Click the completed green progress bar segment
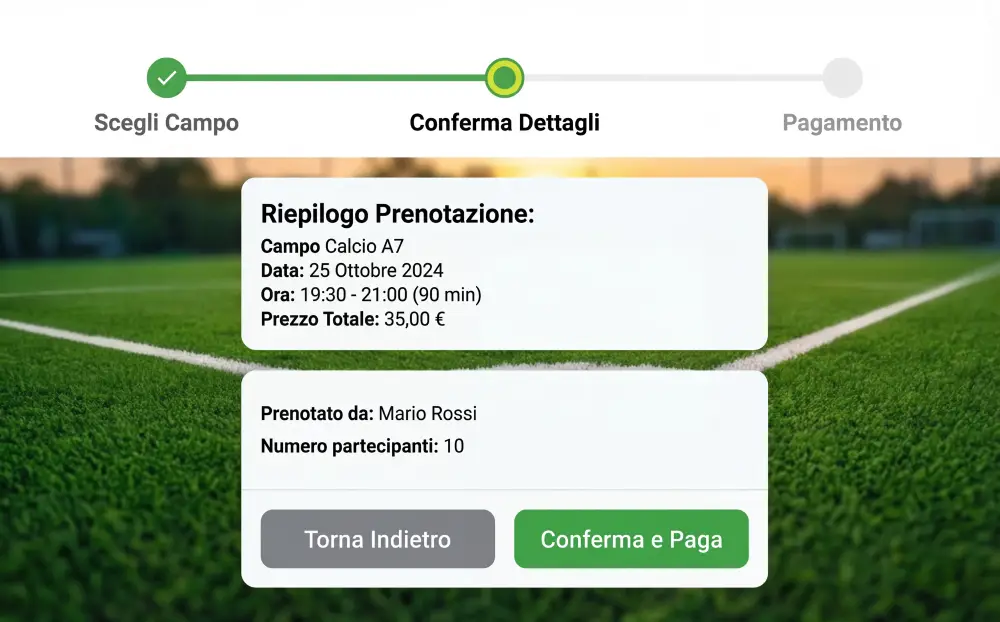1000x622 pixels. (x=335, y=78)
